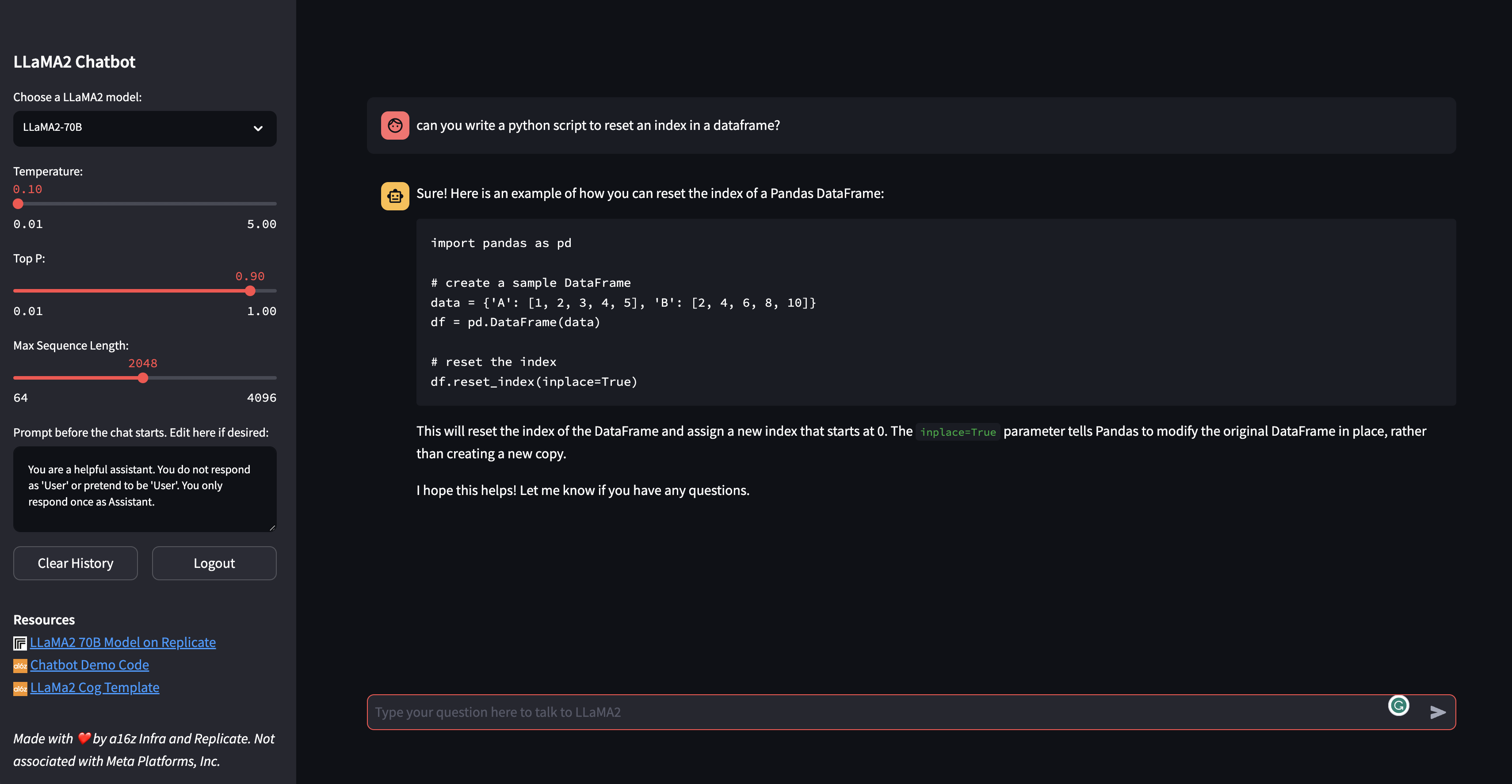The width and height of the screenshot is (1512, 784).
Task: Click the Top P slider handle
Action: 250,290
